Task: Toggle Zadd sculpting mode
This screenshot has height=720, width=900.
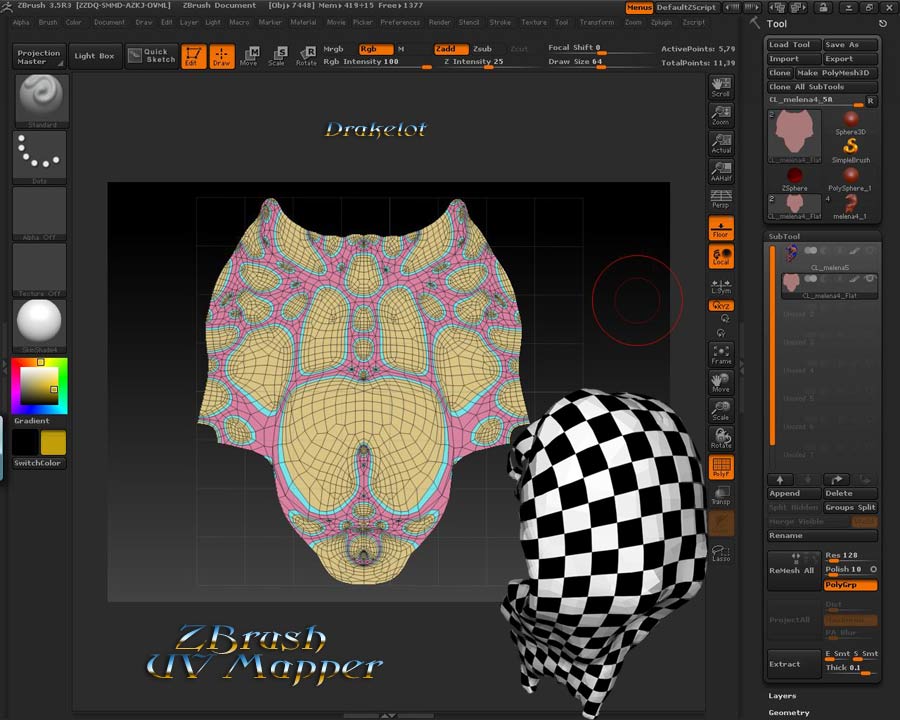Action: click(x=451, y=49)
